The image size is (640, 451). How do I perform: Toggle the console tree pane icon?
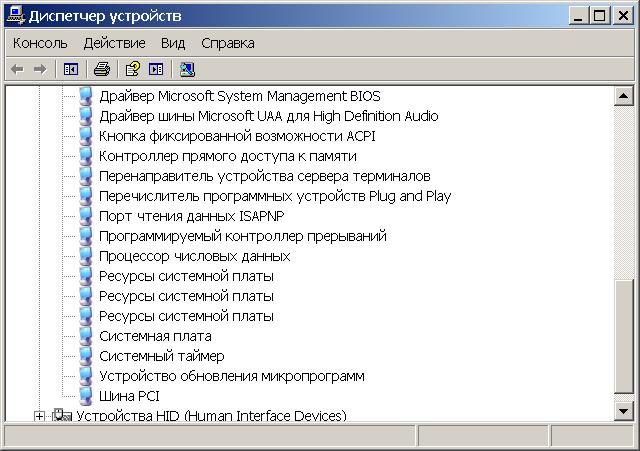71,69
